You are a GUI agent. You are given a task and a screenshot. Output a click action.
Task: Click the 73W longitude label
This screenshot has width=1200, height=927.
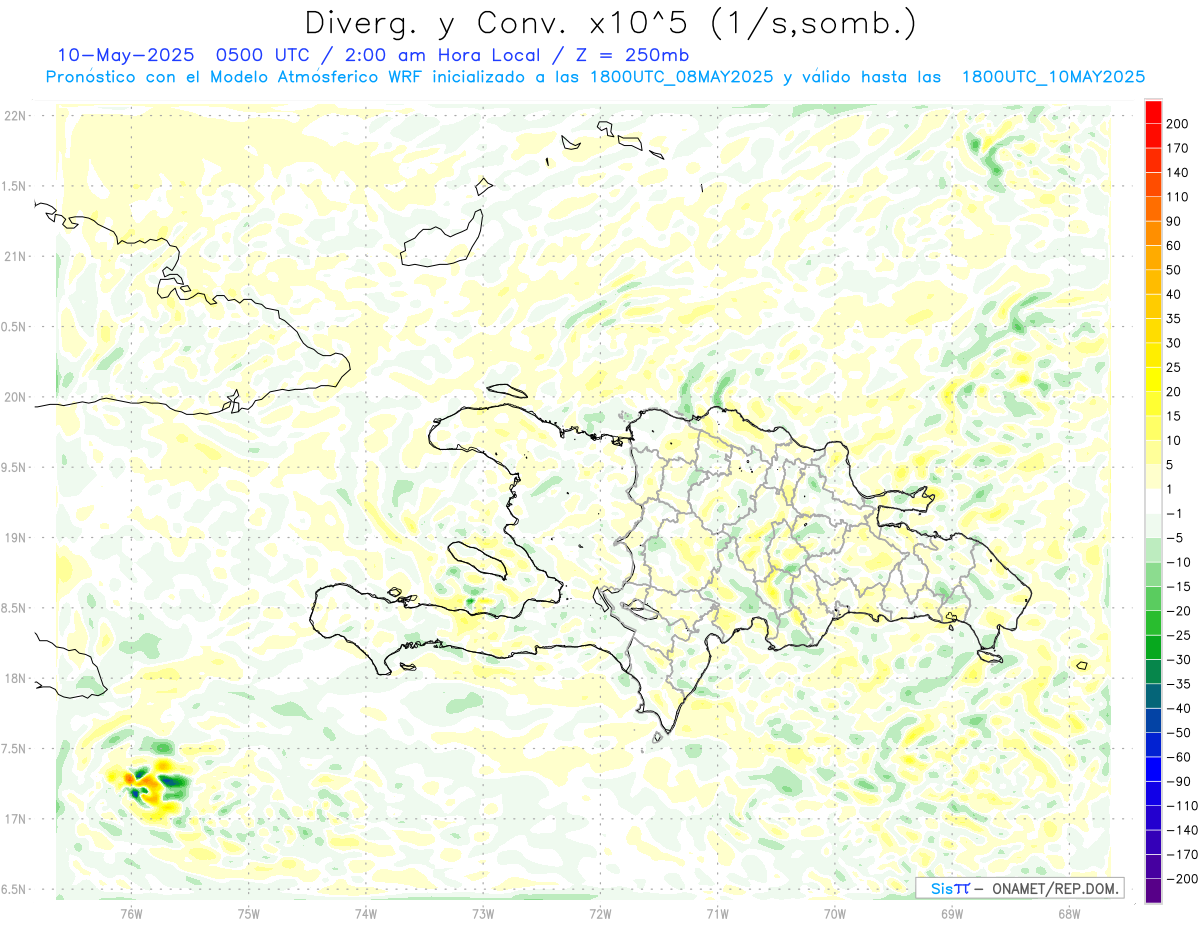(483, 913)
